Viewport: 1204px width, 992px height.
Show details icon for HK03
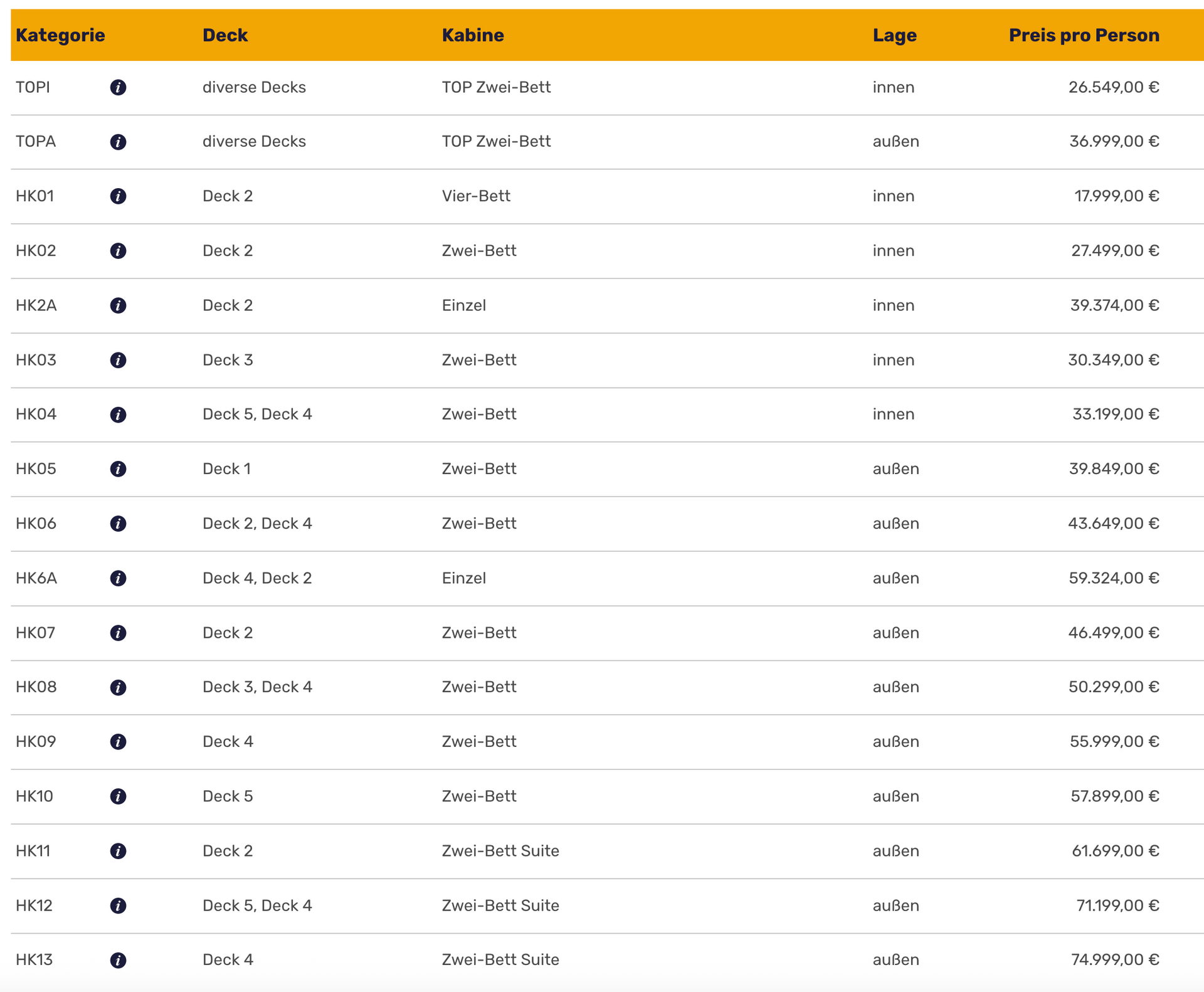click(118, 360)
